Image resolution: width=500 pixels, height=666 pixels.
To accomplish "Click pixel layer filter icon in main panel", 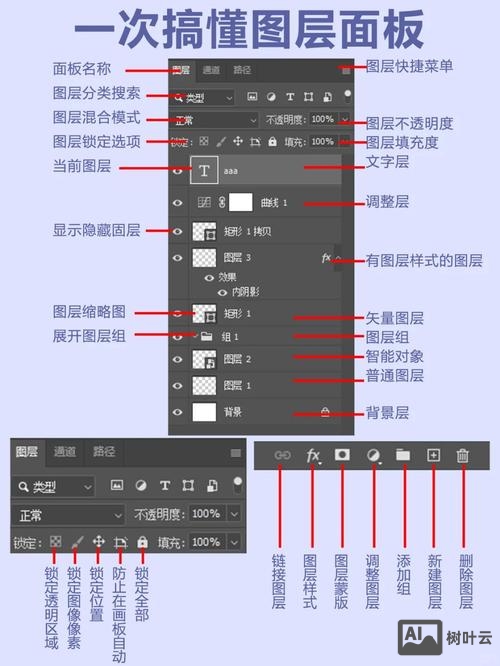I will click(252, 96).
